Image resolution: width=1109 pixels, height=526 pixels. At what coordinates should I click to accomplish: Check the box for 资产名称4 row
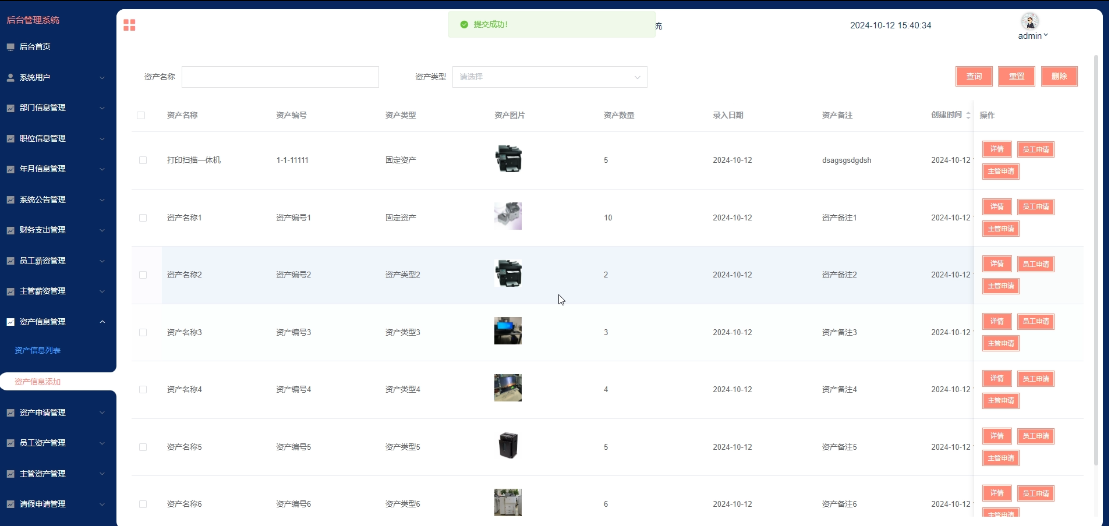143,390
